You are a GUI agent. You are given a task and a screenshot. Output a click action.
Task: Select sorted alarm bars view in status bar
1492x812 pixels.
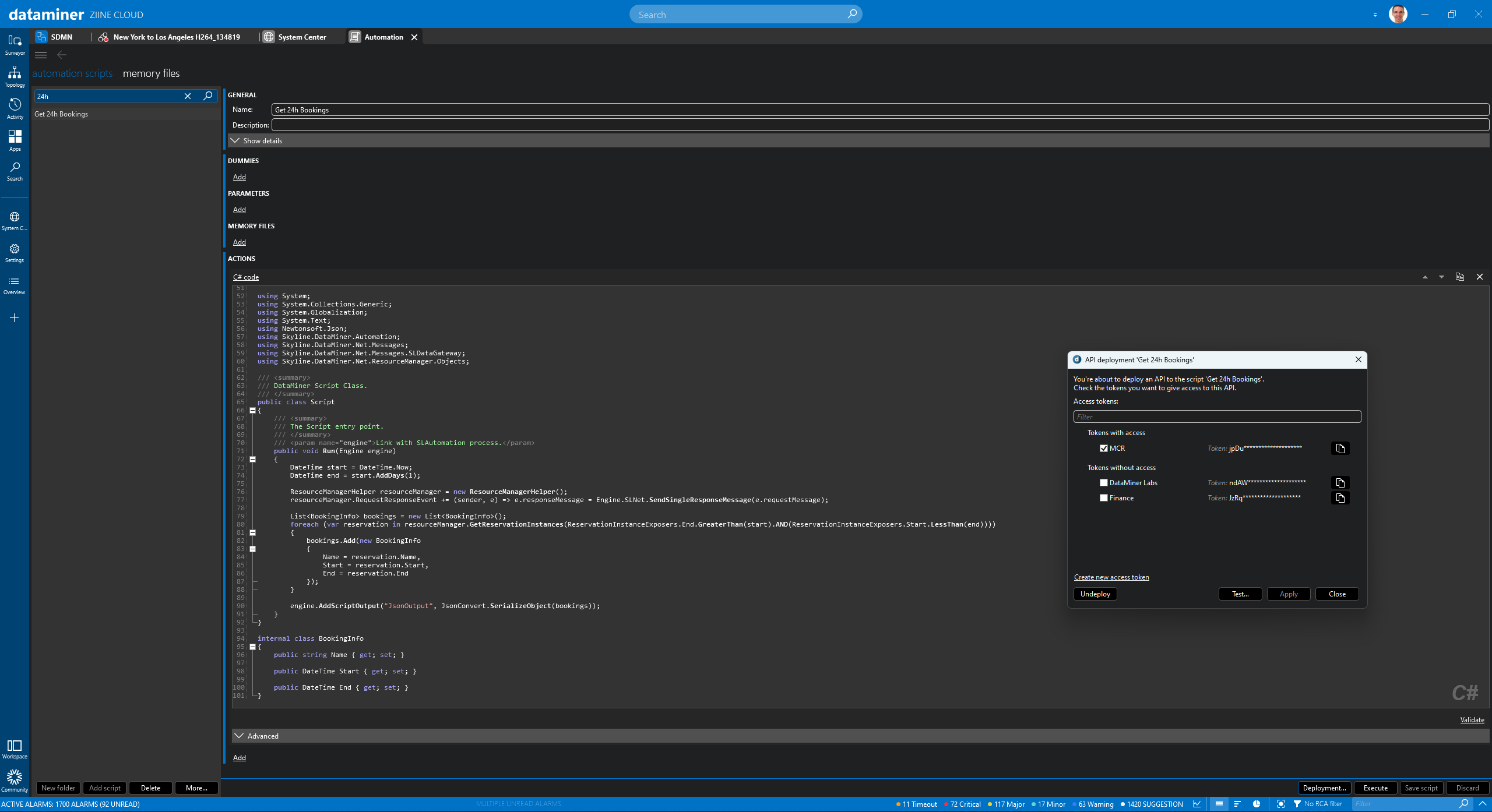pos(1237,804)
